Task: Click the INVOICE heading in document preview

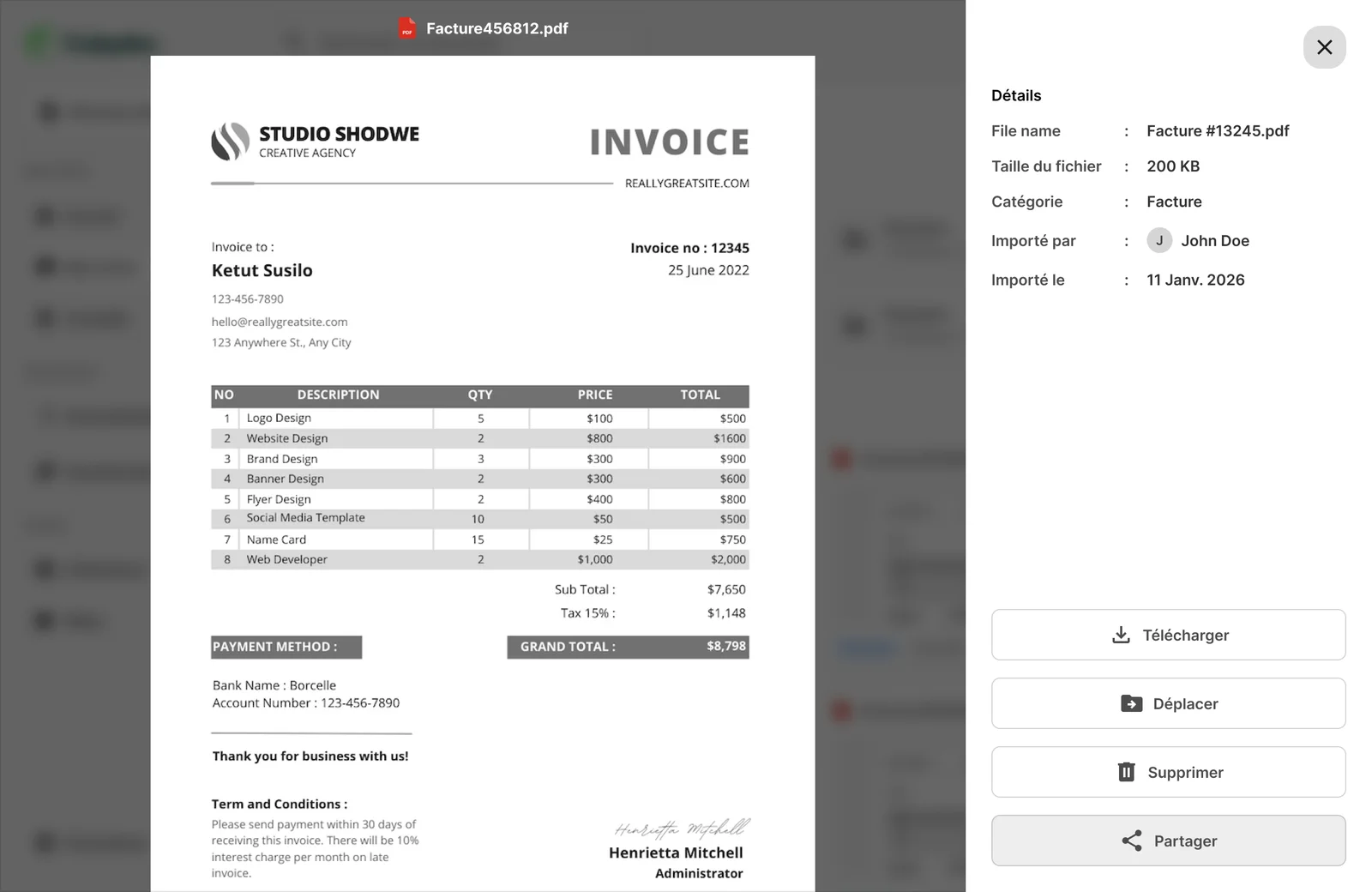Action: click(x=670, y=142)
